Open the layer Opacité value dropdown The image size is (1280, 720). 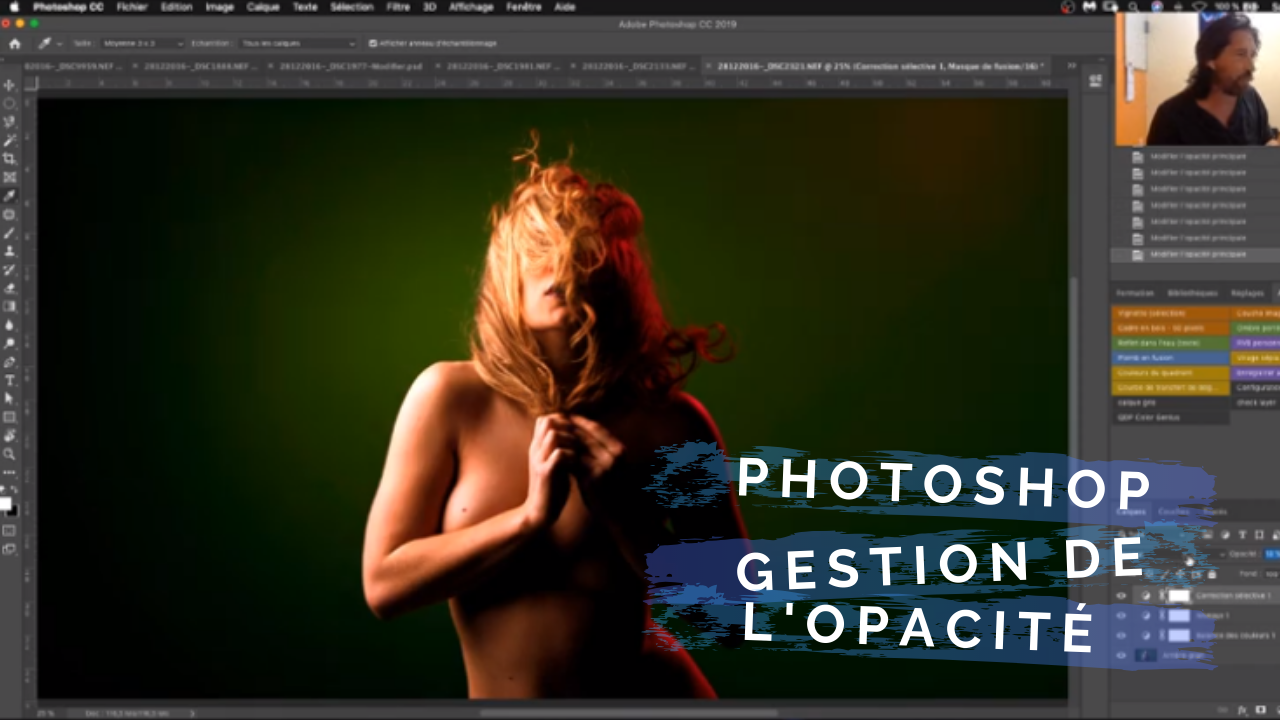tap(1271, 553)
